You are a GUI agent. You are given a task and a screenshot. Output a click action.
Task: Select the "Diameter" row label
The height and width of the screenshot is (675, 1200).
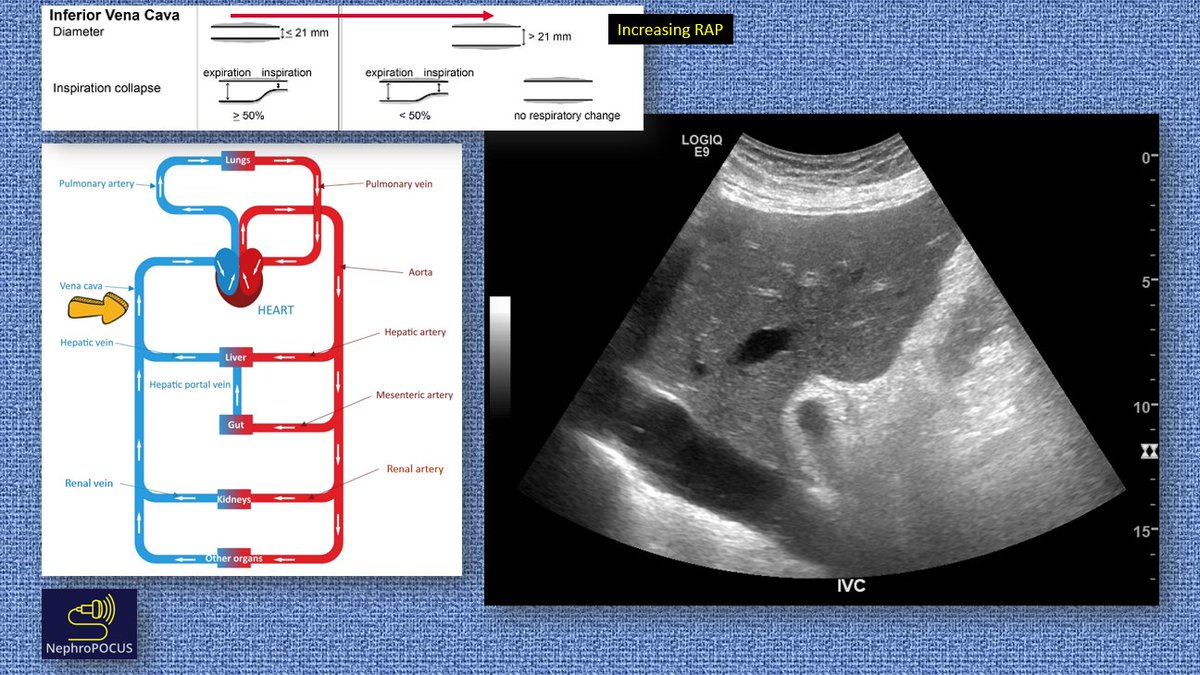tap(79, 33)
